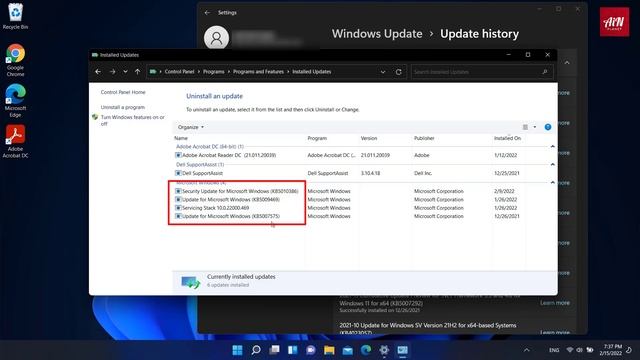Sort by Name column header
Image resolution: width=640 pixels, height=360 pixels.
[181, 138]
